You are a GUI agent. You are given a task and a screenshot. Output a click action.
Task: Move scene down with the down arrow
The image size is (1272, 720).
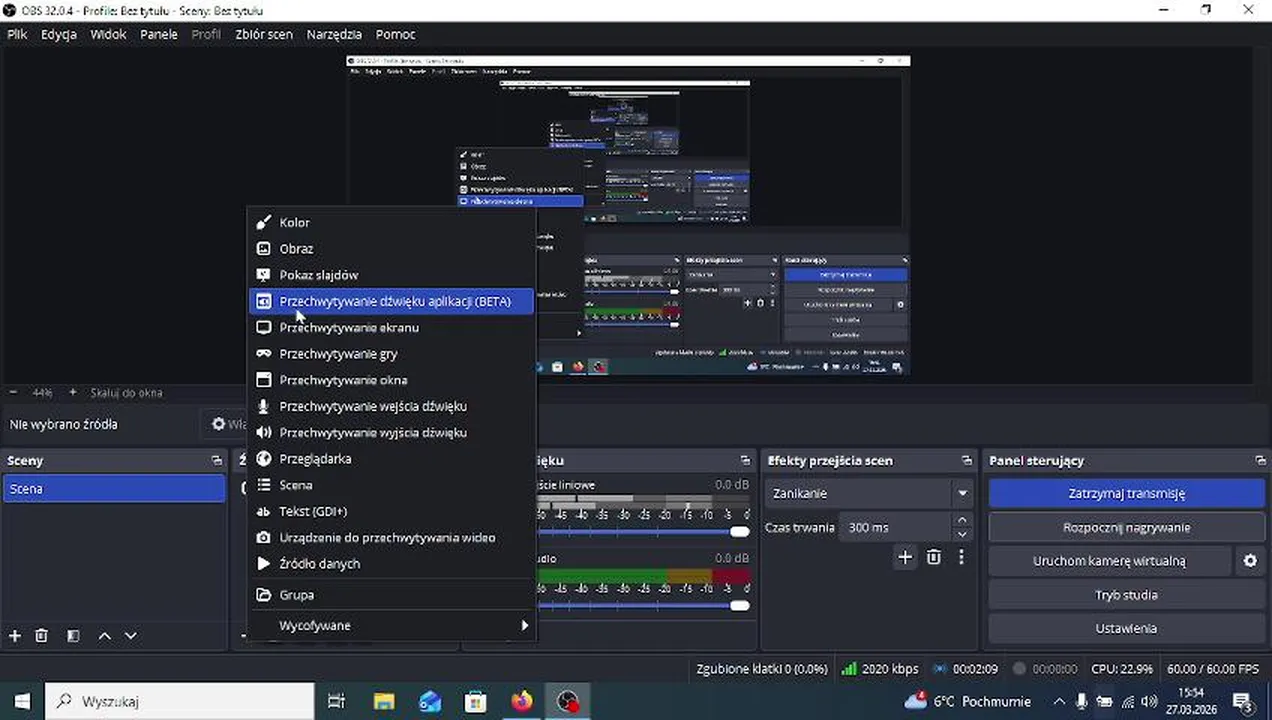coord(130,635)
